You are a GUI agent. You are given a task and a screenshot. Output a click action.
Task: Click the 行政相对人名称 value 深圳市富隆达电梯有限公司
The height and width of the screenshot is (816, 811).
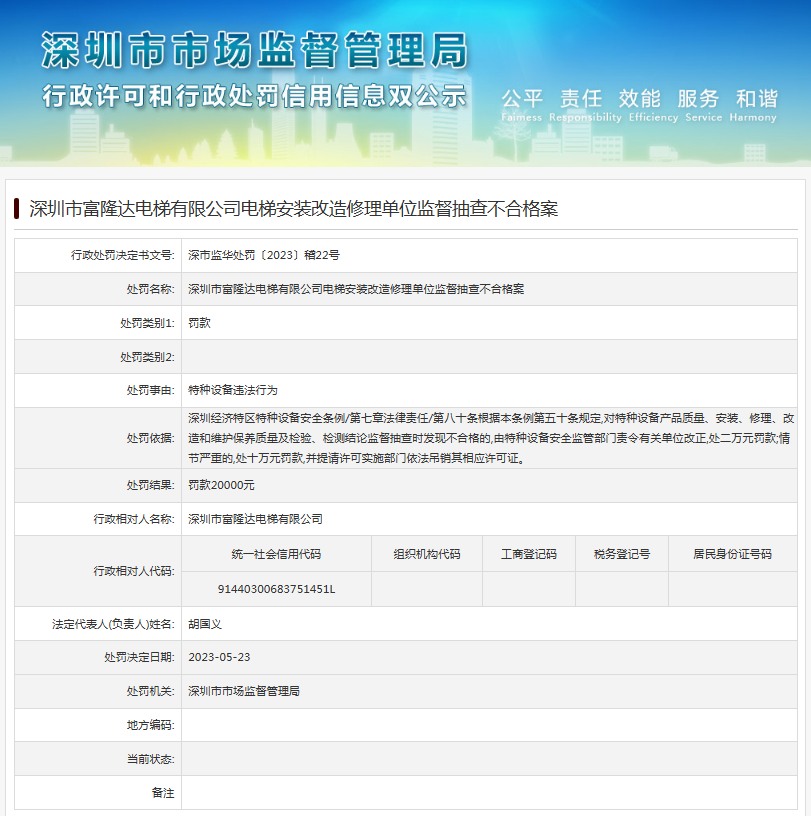tap(255, 519)
